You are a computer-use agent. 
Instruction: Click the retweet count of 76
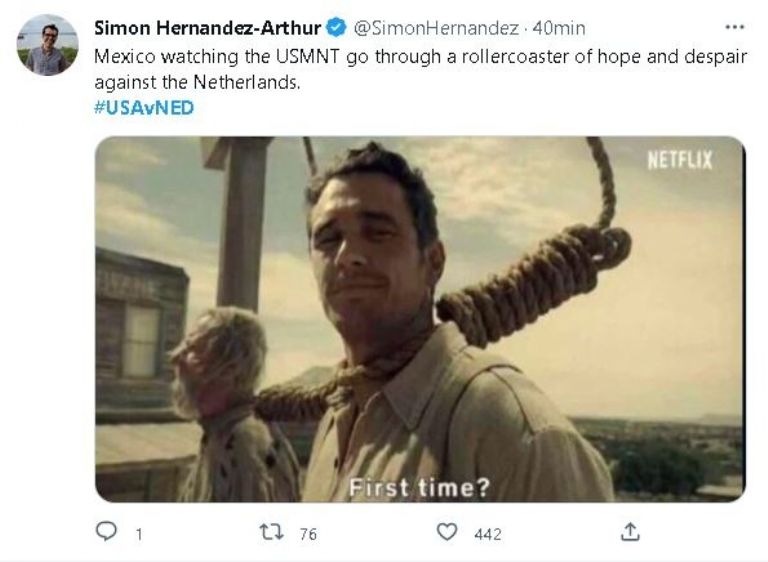click(308, 534)
